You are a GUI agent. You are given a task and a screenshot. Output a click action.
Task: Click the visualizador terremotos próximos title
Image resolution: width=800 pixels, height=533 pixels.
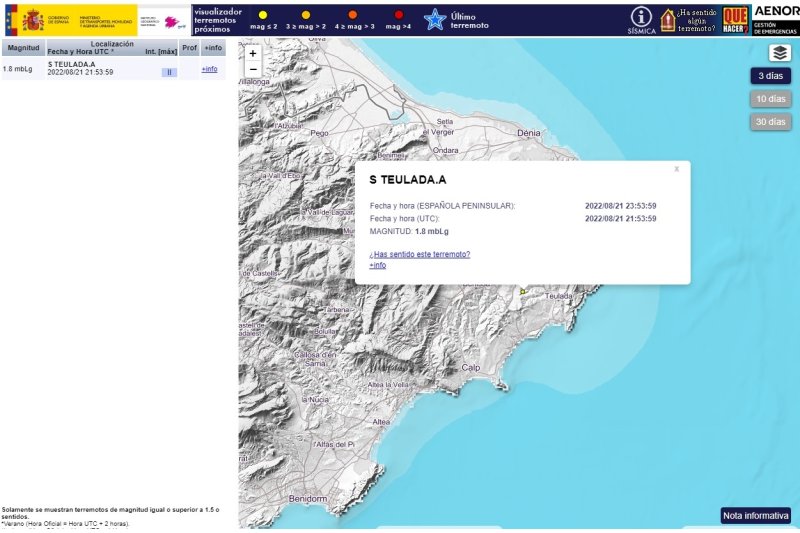click(x=218, y=20)
